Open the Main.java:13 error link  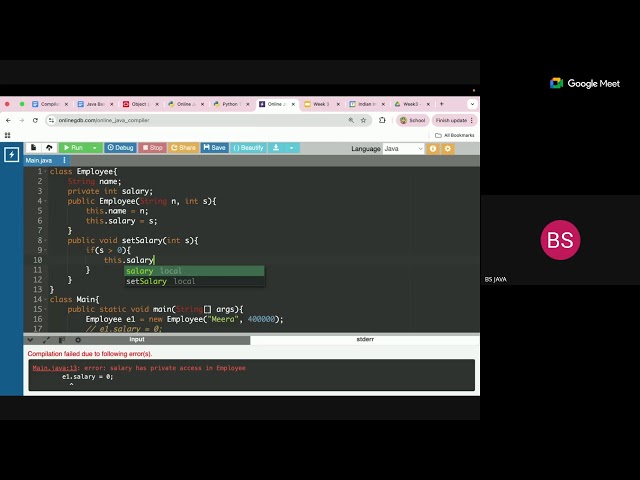point(55,368)
